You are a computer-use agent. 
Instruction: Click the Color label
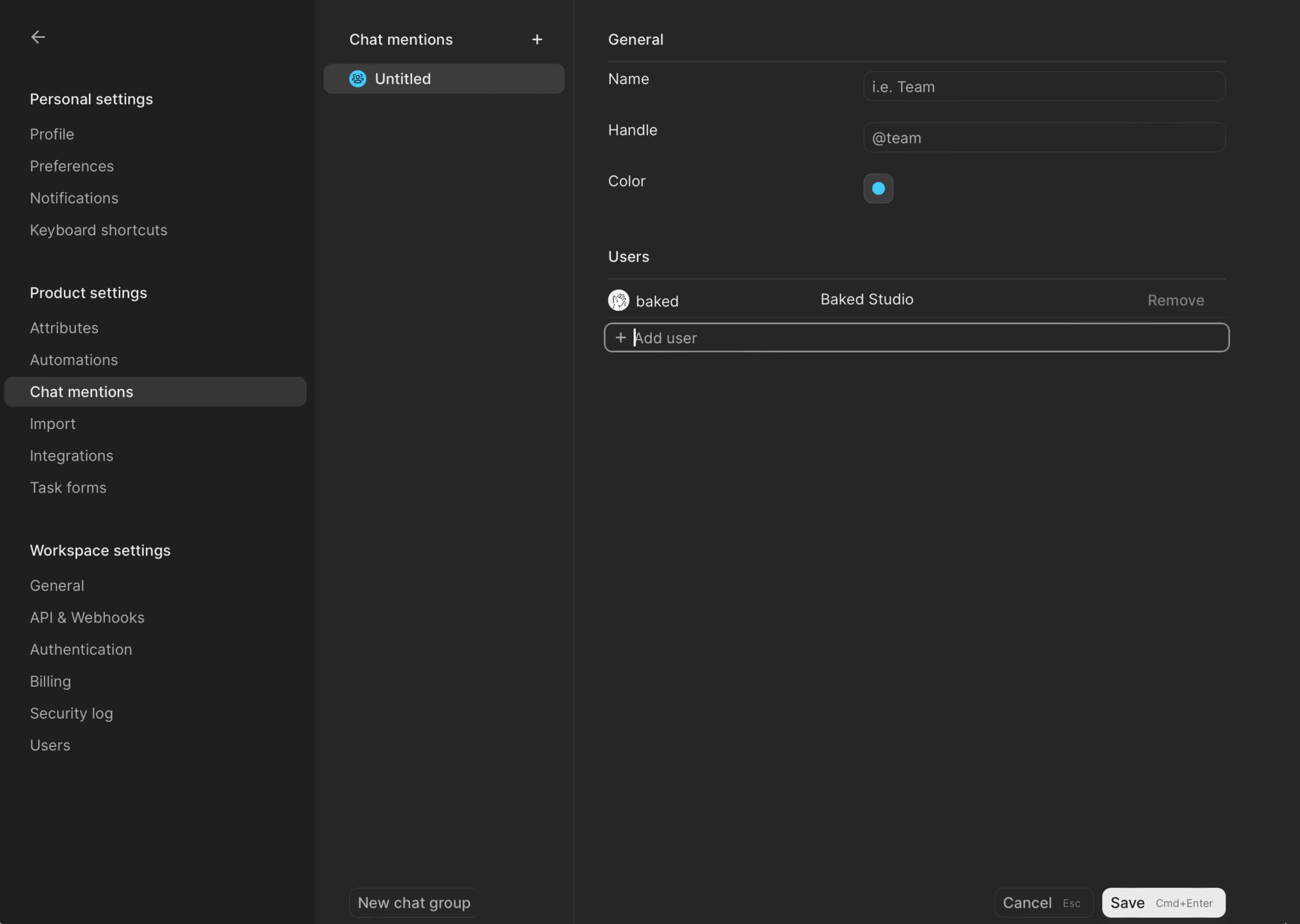(x=626, y=181)
